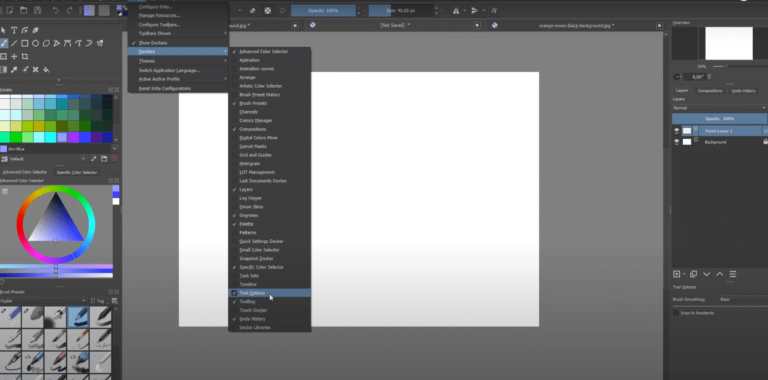Select the Rectangle tool
Image resolution: width=768 pixels, height=380 pixels.
(x=24, y=43)
